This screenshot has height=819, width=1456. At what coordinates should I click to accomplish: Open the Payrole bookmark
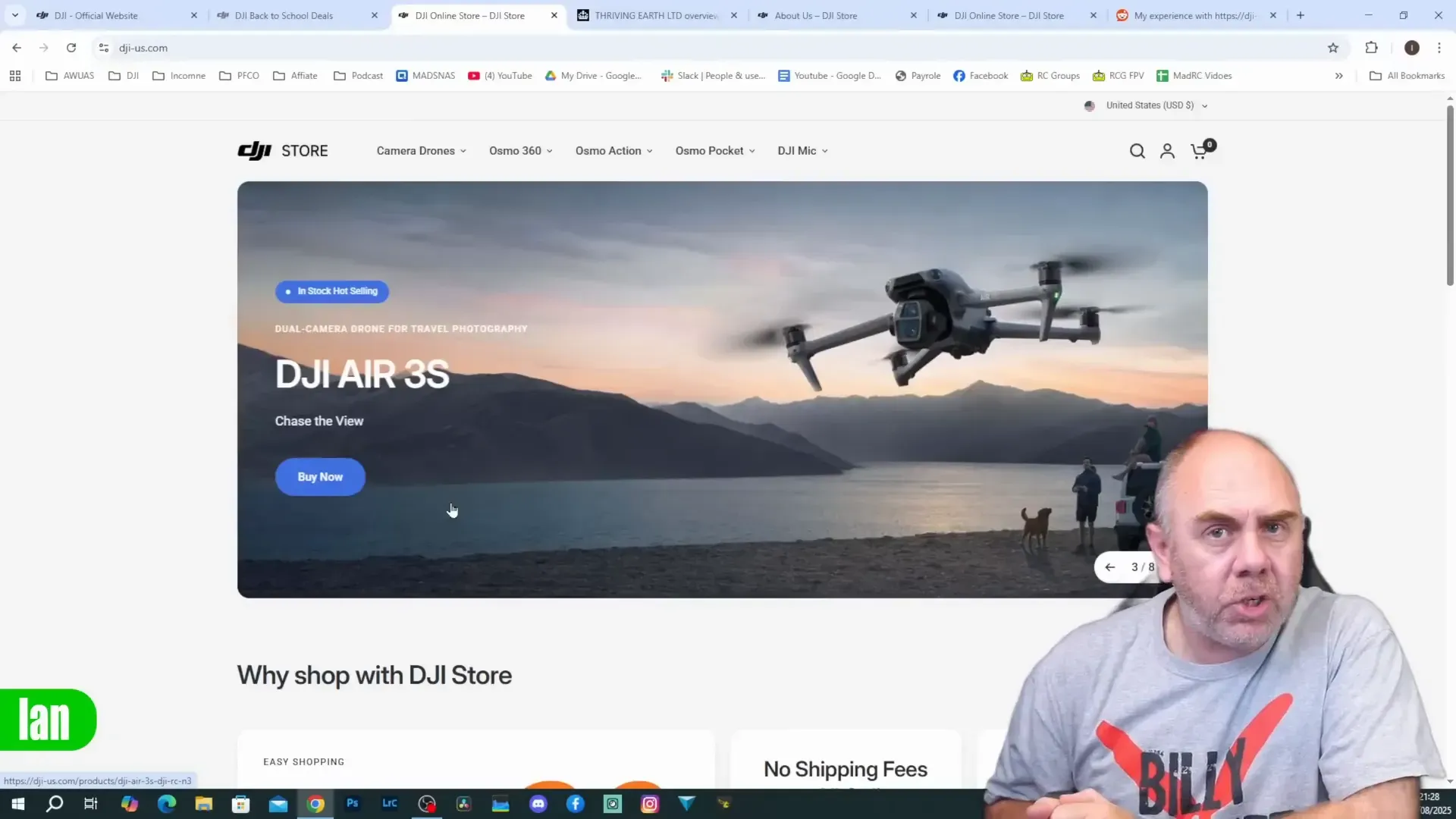(x=918, y=76)
